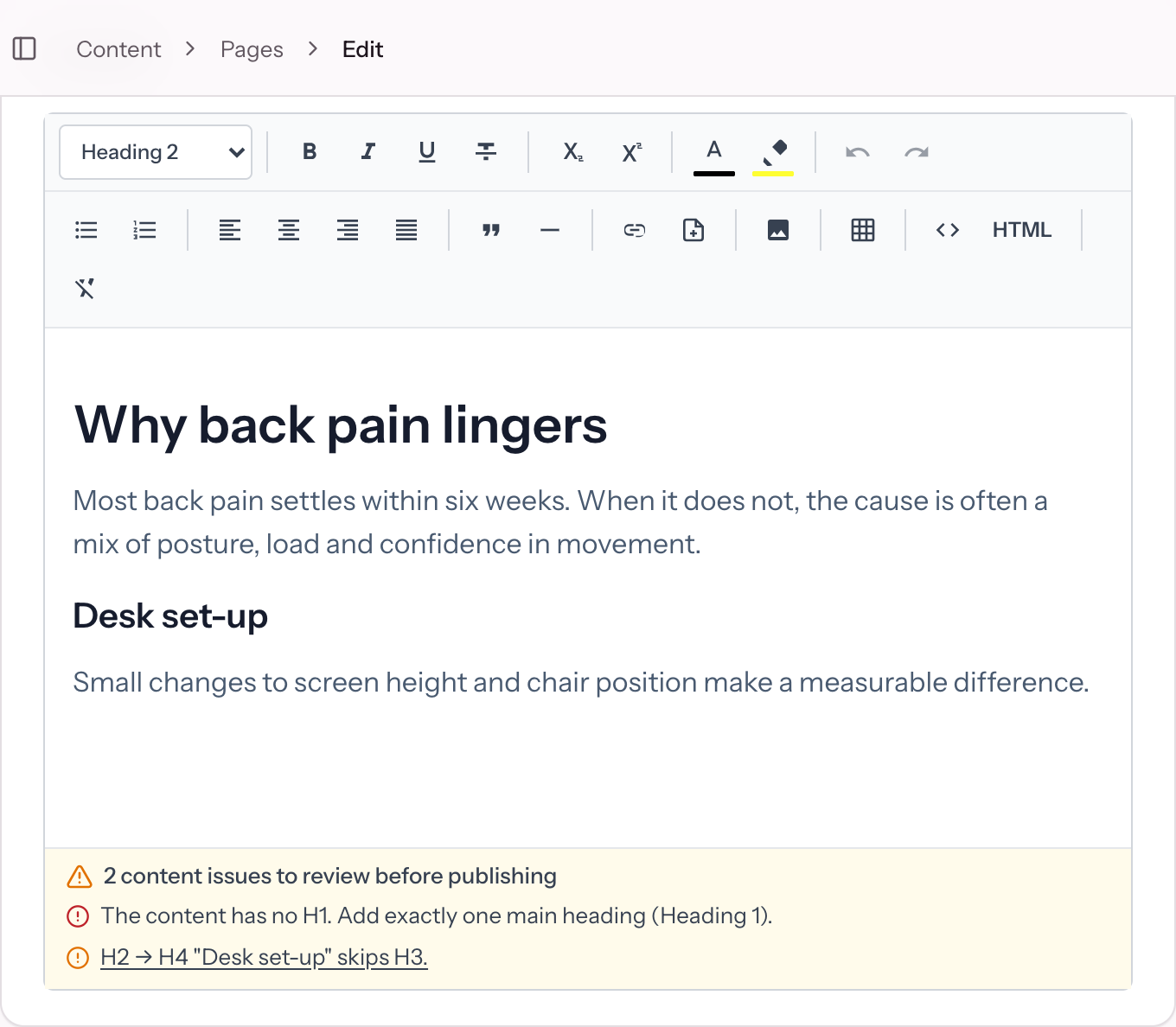Insert a numbered list

pos(145,230)
